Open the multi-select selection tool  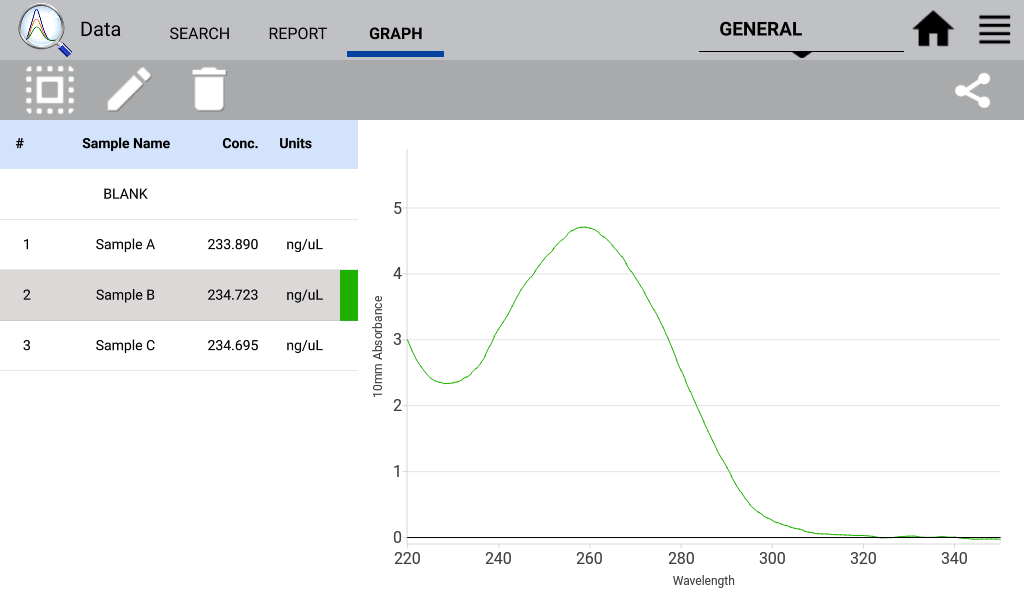pos(48,90)
